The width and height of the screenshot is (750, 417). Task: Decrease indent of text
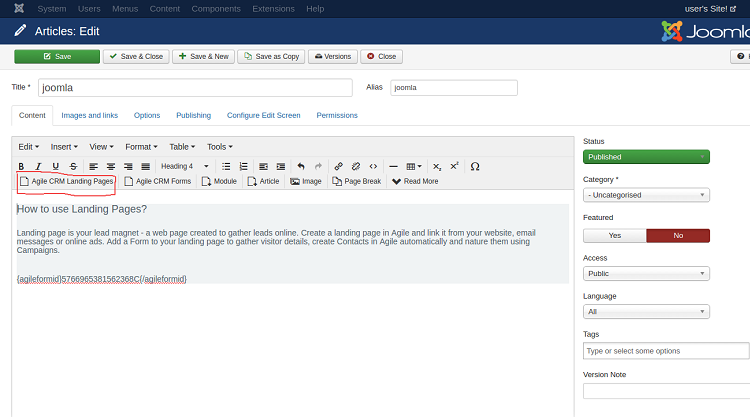click(263, 166)
